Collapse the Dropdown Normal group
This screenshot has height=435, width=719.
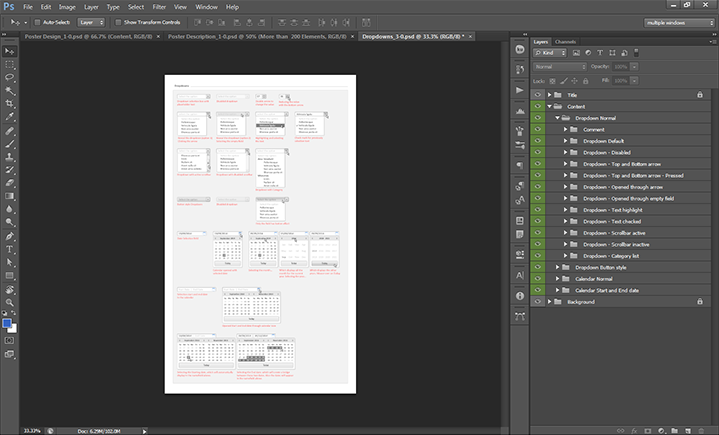coord(557,118)
